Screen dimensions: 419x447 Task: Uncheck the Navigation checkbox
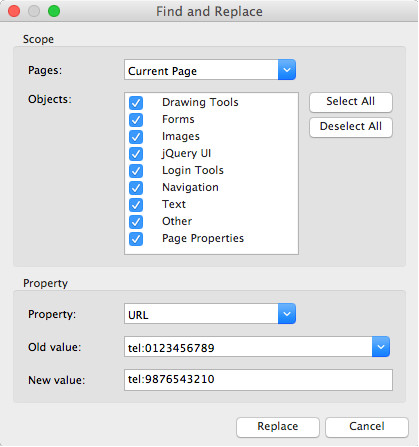(x=136, y=188)
